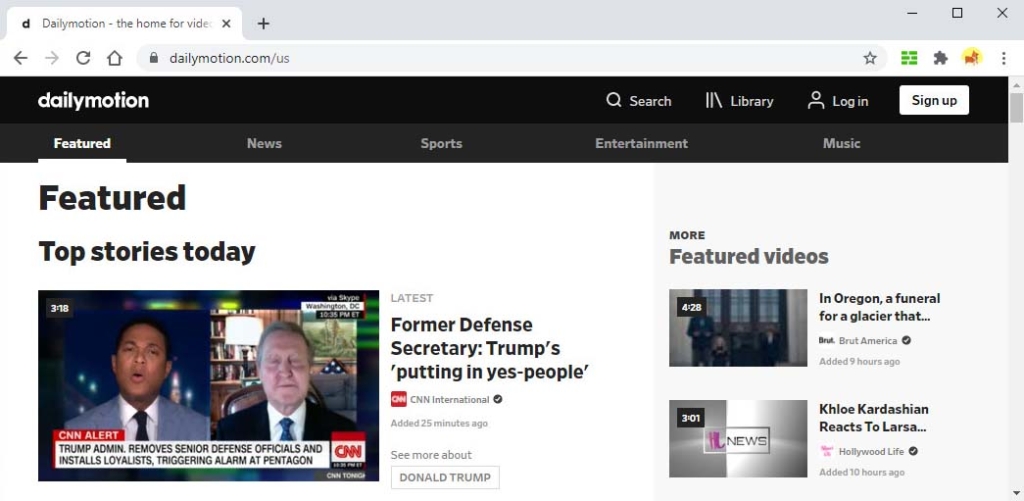Click 'Added 10 hours ago' text

click(x=862, y=472)
